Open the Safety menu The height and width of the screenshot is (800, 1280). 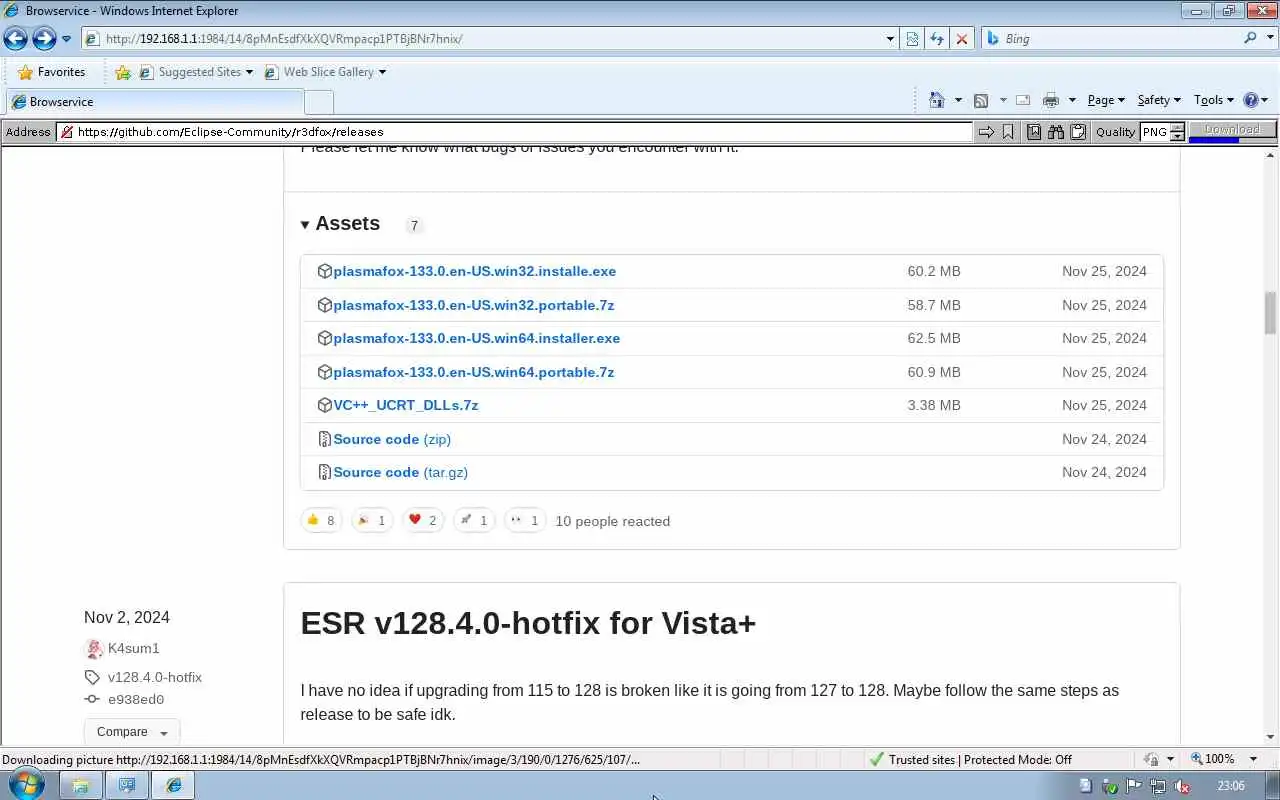tap(1159, 100)
